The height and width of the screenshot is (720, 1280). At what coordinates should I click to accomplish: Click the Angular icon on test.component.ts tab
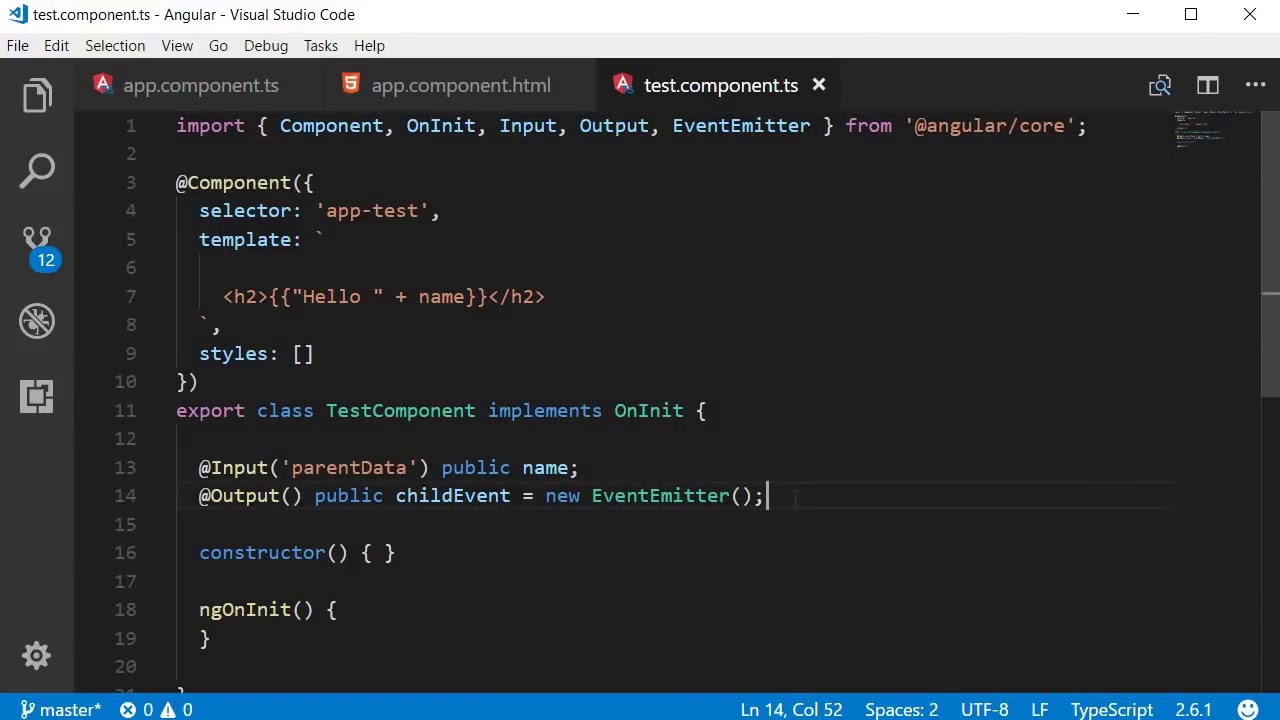click(623, 85)
